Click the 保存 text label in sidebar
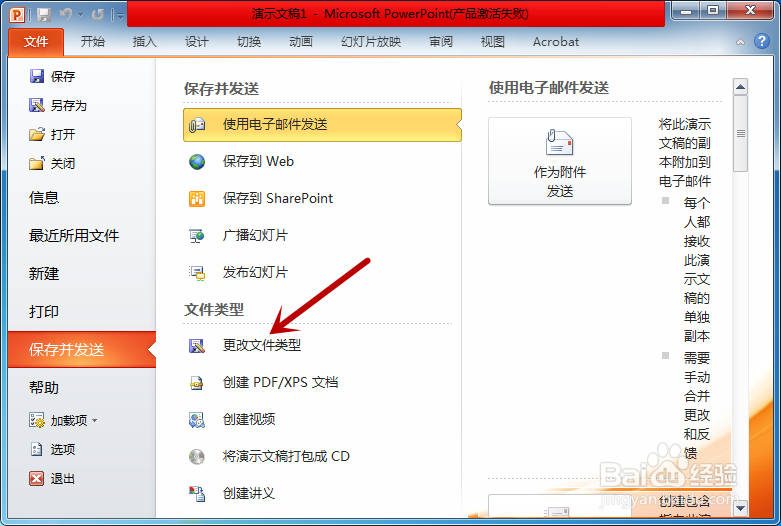This screenshot has height=526, width=781. click(x=63, y=76)
